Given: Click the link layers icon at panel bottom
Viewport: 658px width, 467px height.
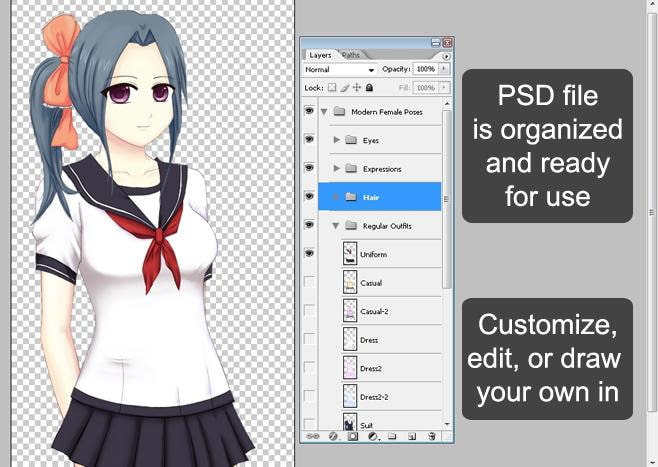Looking at the screenshot, I should [x=313, y=437].
